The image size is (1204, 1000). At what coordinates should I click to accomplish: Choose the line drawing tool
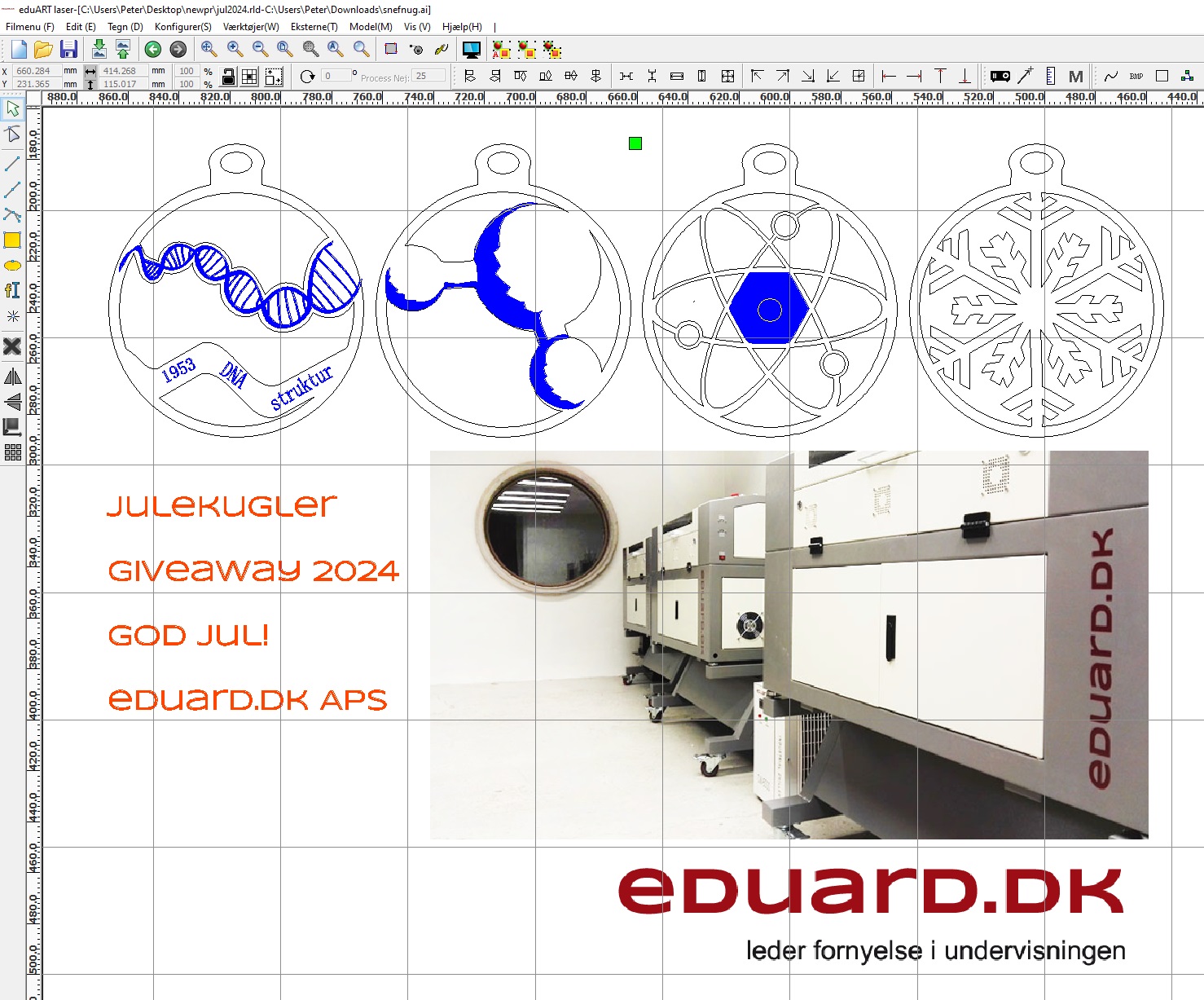12,164
